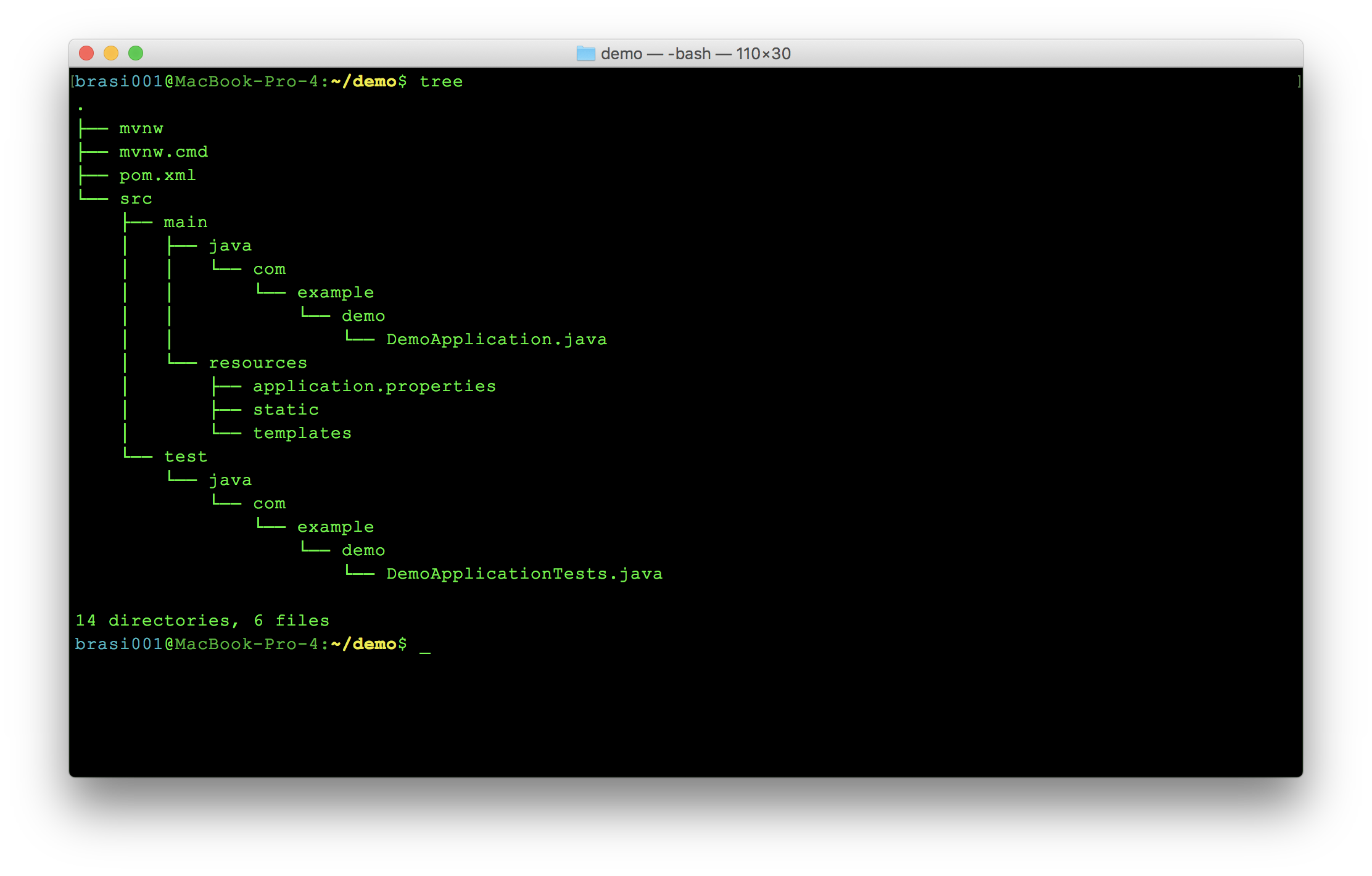Click the test directory entry
Screen dimensions: 1372x876
click(186, 457)
